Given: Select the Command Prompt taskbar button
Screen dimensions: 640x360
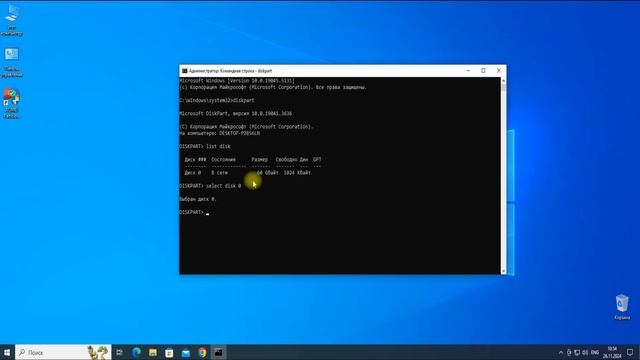Looking at the screenshot, I should point(218,352).
